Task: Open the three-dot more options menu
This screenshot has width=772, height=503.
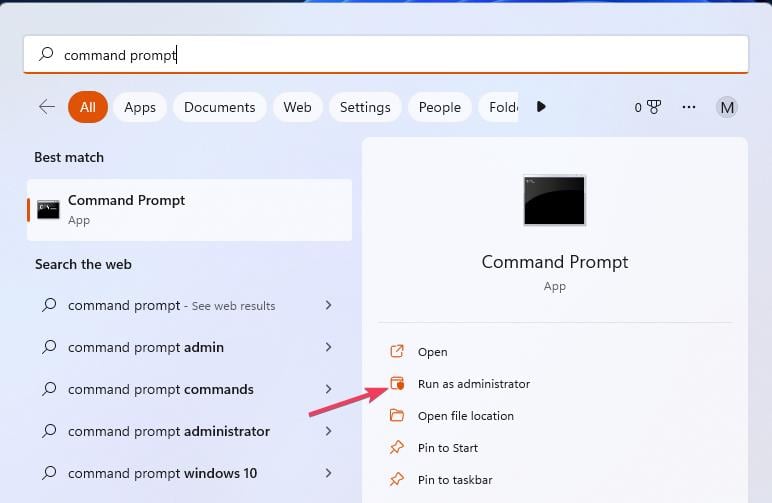Action: (x=689, y=107)
